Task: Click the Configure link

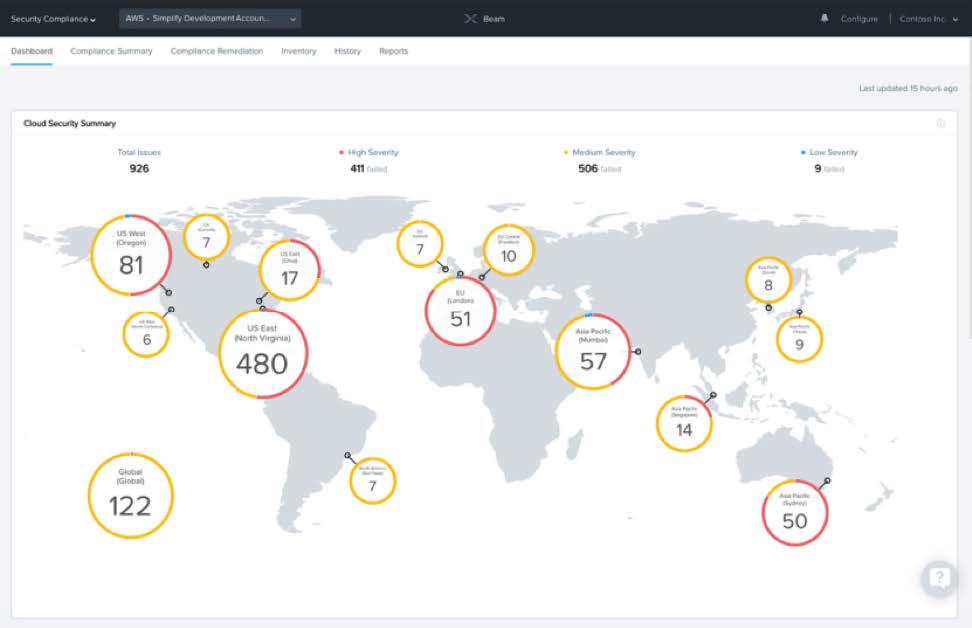Action: [x=858, y=19]
